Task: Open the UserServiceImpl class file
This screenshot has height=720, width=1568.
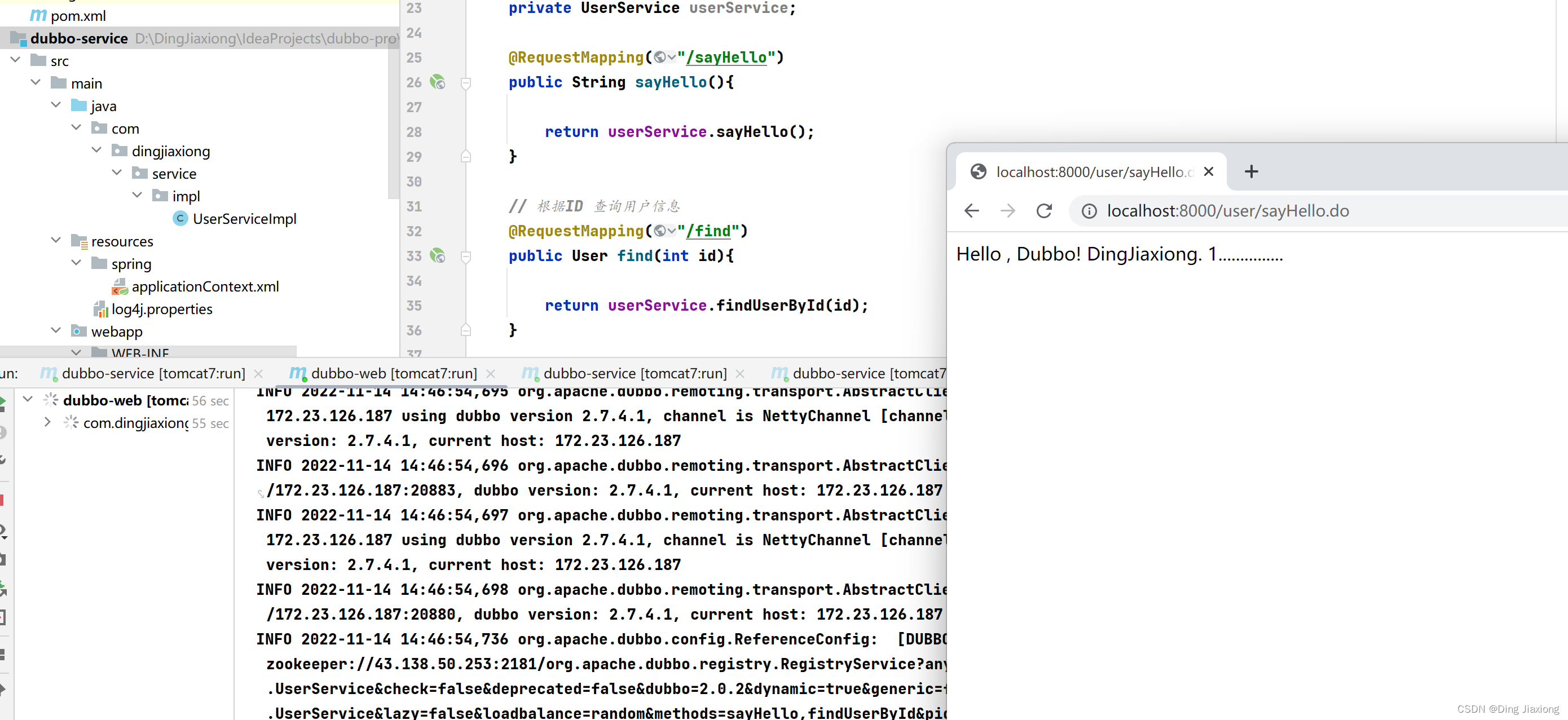Action: tap(244, 219)
